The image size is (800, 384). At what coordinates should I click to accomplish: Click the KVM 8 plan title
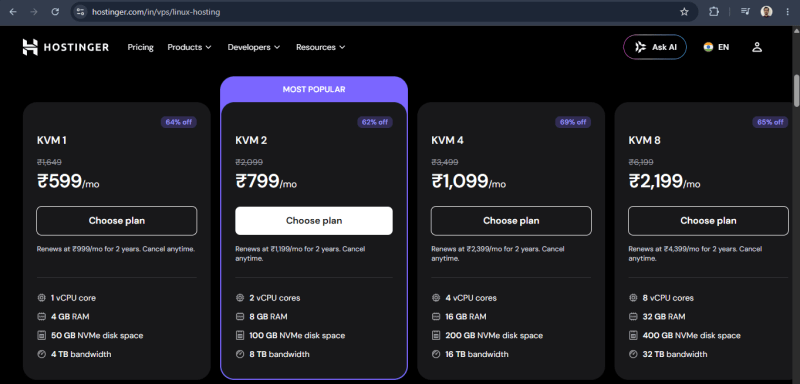pyautogui.click(x=644, y=140)
